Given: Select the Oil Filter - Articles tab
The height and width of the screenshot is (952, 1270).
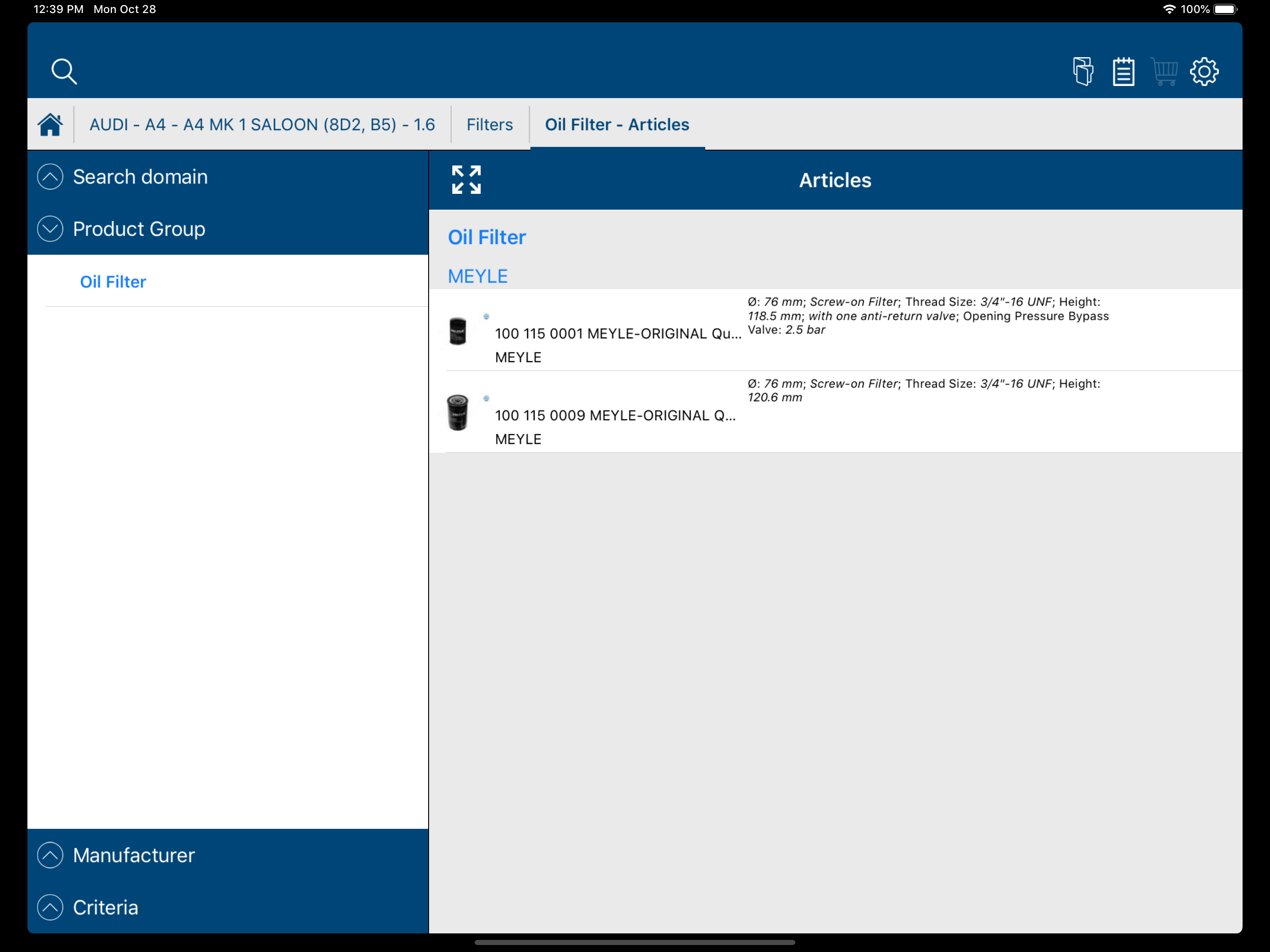Looking at the screenshot, I should click(617, 125).
